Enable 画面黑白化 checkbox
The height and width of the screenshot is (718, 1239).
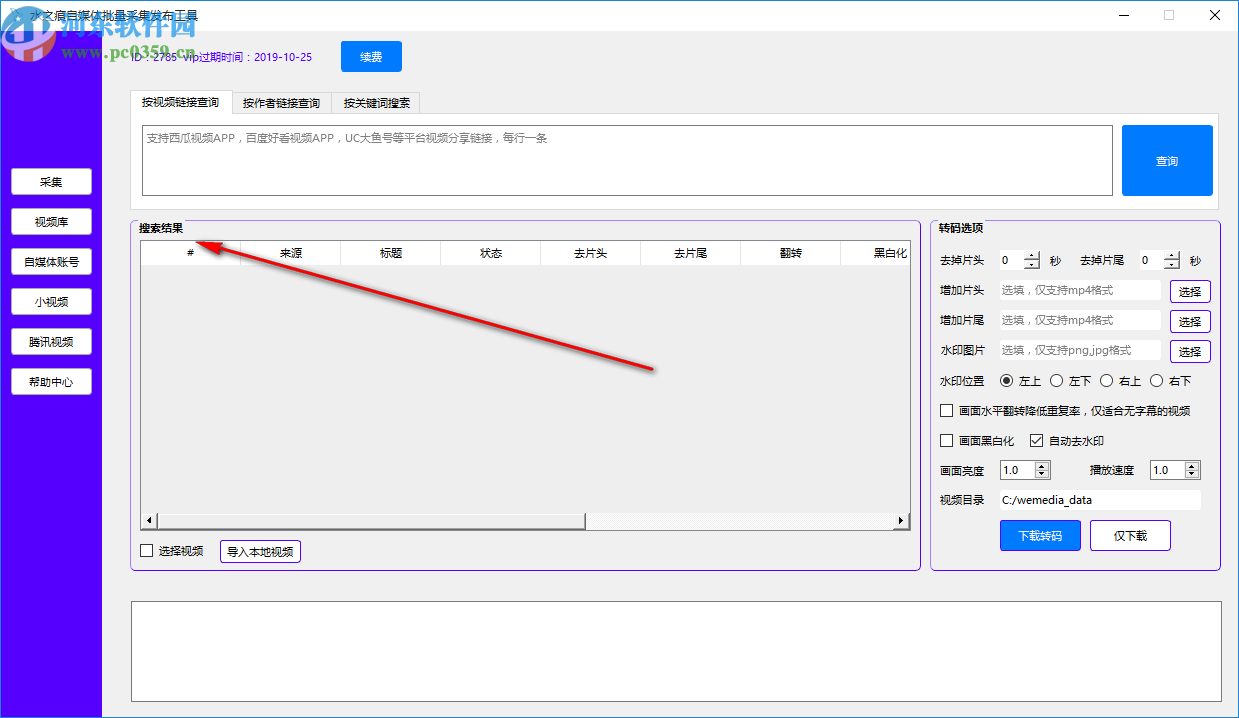[x=947, y=440]
